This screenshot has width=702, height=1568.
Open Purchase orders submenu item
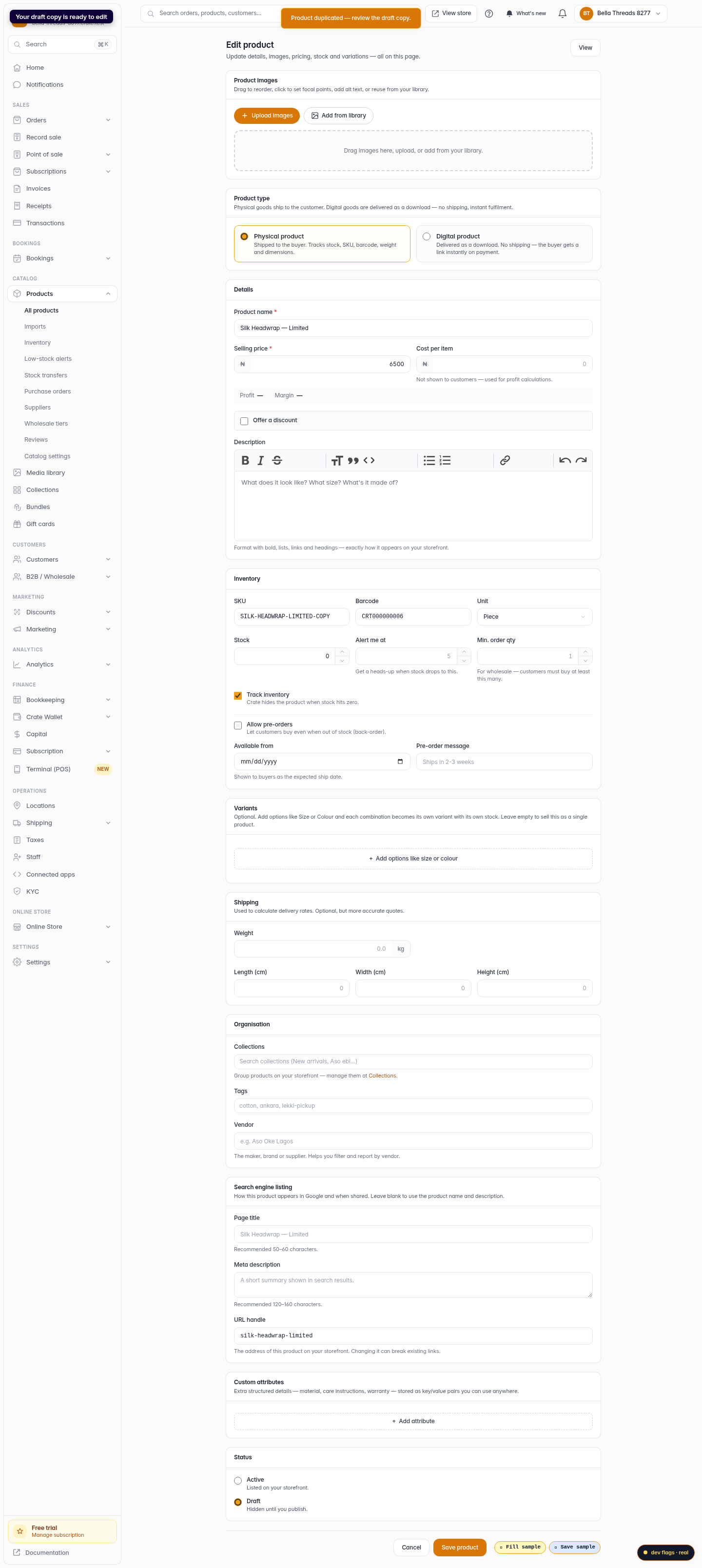point(47,392)
